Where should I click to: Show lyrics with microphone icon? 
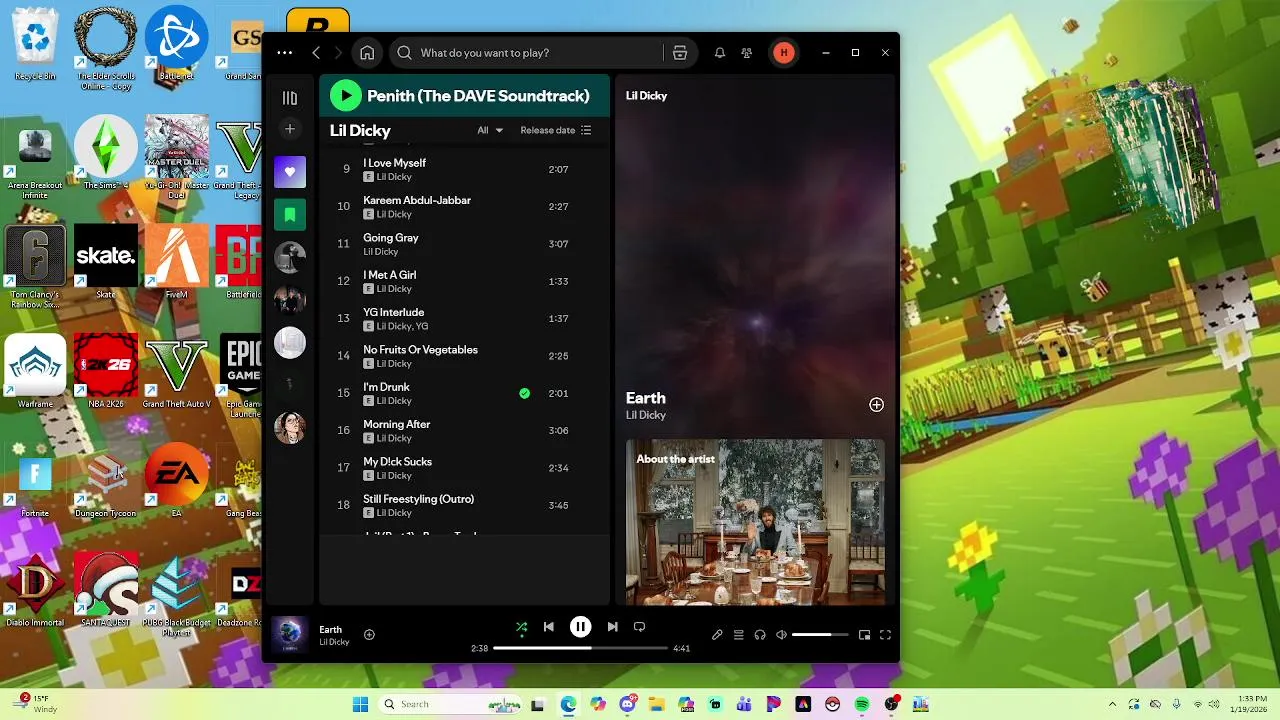pos(717,635)
